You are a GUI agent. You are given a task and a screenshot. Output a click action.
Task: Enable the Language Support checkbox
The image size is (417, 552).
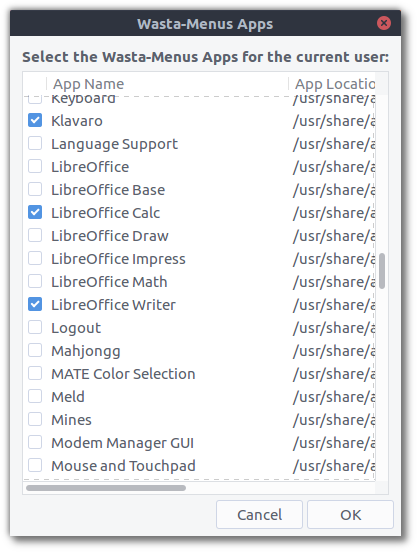point(35,143)
